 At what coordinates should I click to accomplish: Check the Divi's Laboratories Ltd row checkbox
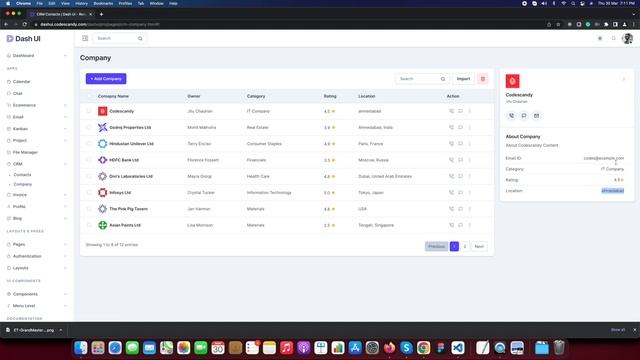tap(89, 176)
